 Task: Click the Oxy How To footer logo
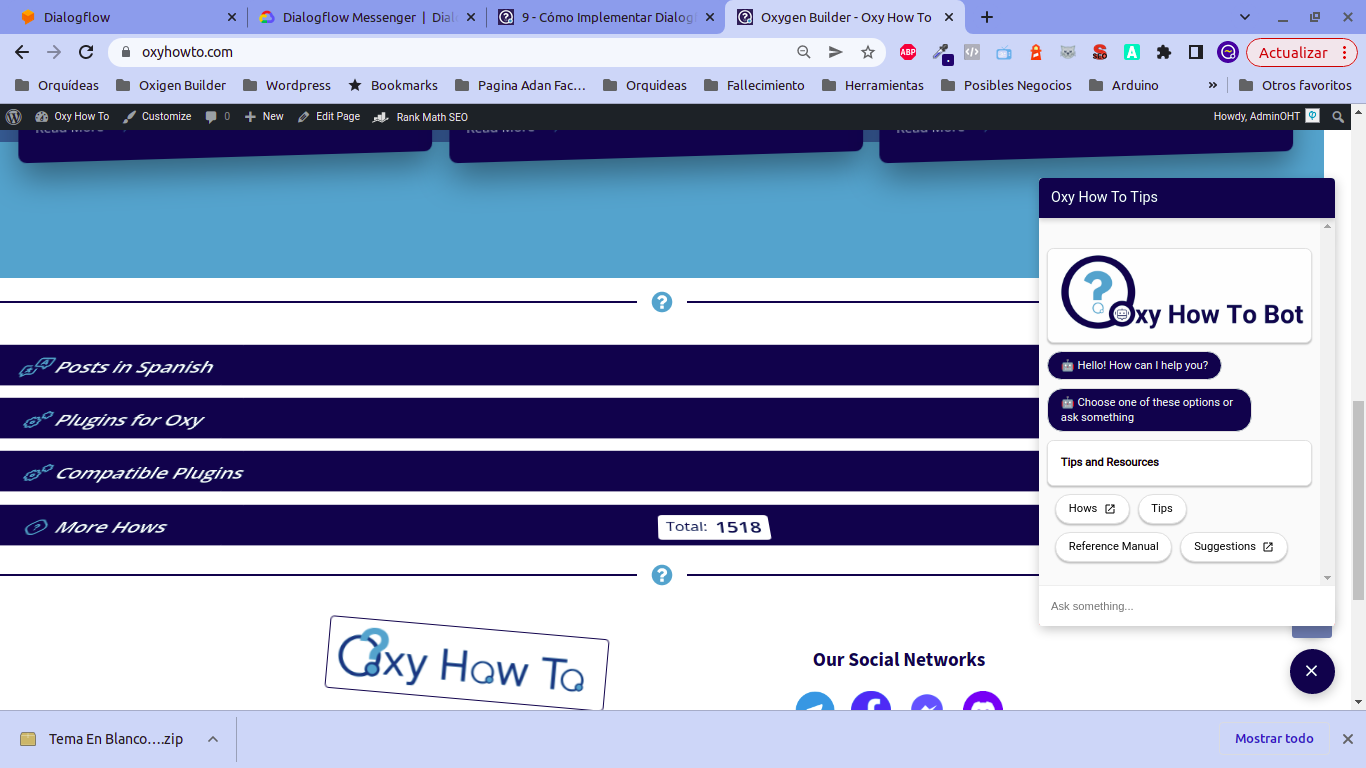(x=466, y=663)
